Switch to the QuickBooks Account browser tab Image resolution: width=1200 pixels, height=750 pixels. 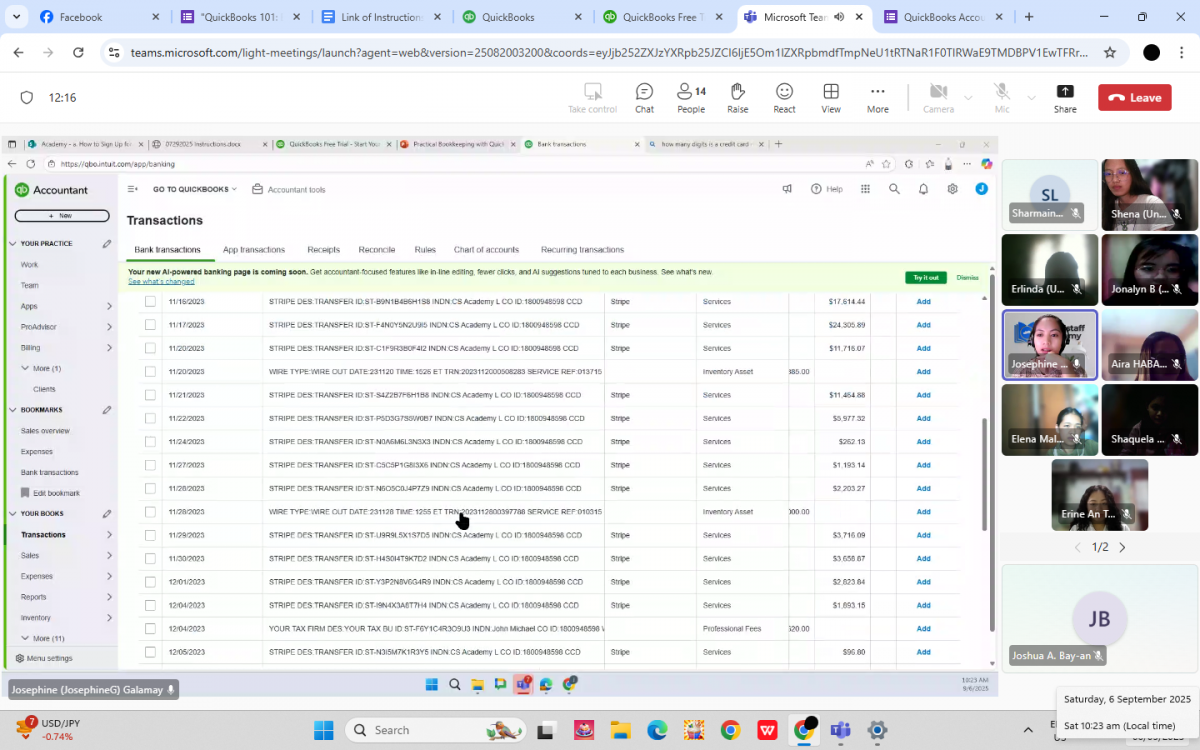[940, 17]
